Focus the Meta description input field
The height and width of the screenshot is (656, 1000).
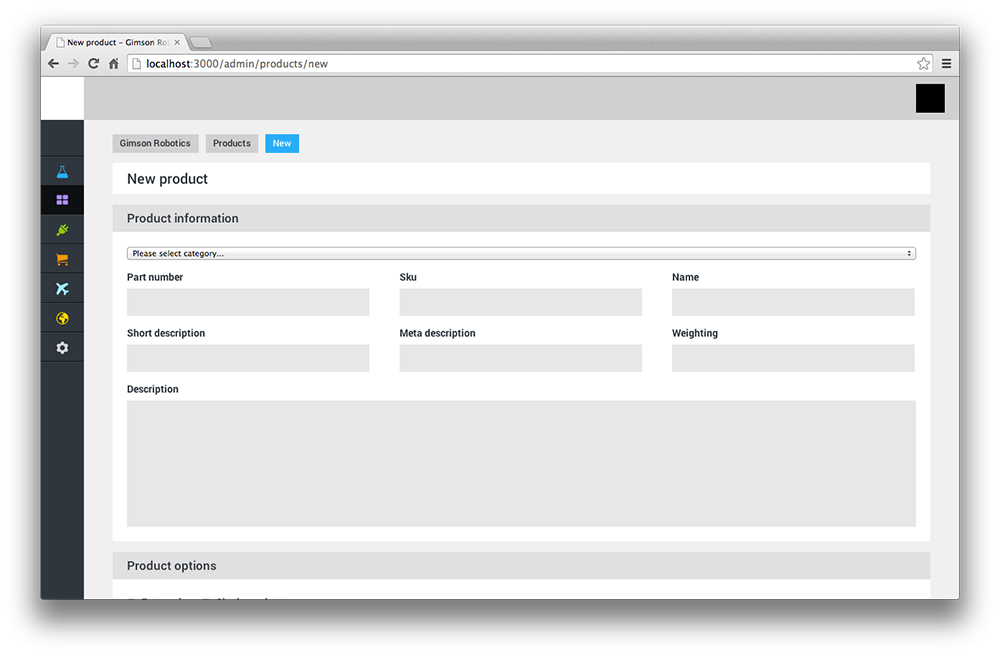520,358
